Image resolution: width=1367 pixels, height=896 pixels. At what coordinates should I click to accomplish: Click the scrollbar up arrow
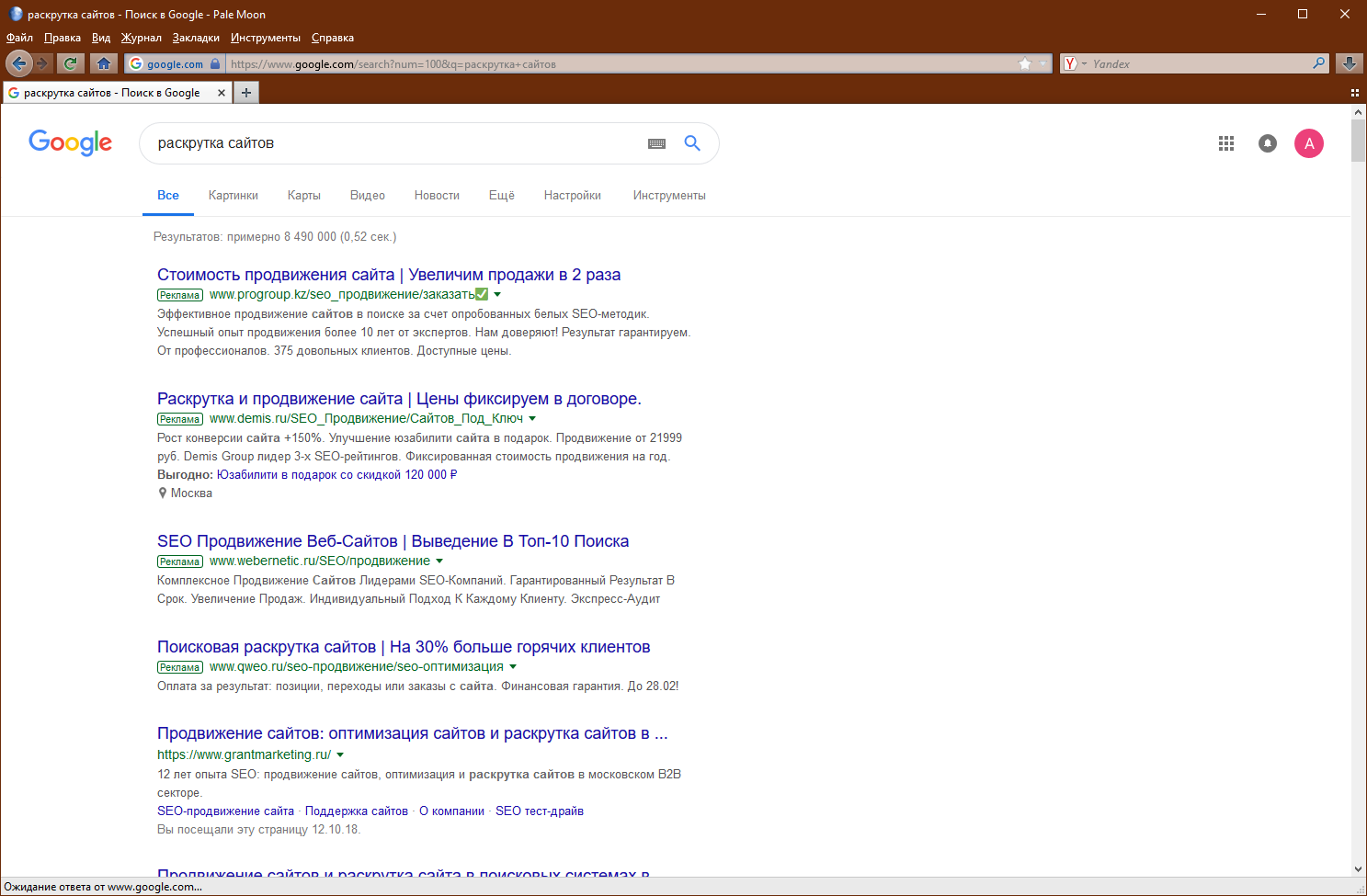coord(1359,112)
